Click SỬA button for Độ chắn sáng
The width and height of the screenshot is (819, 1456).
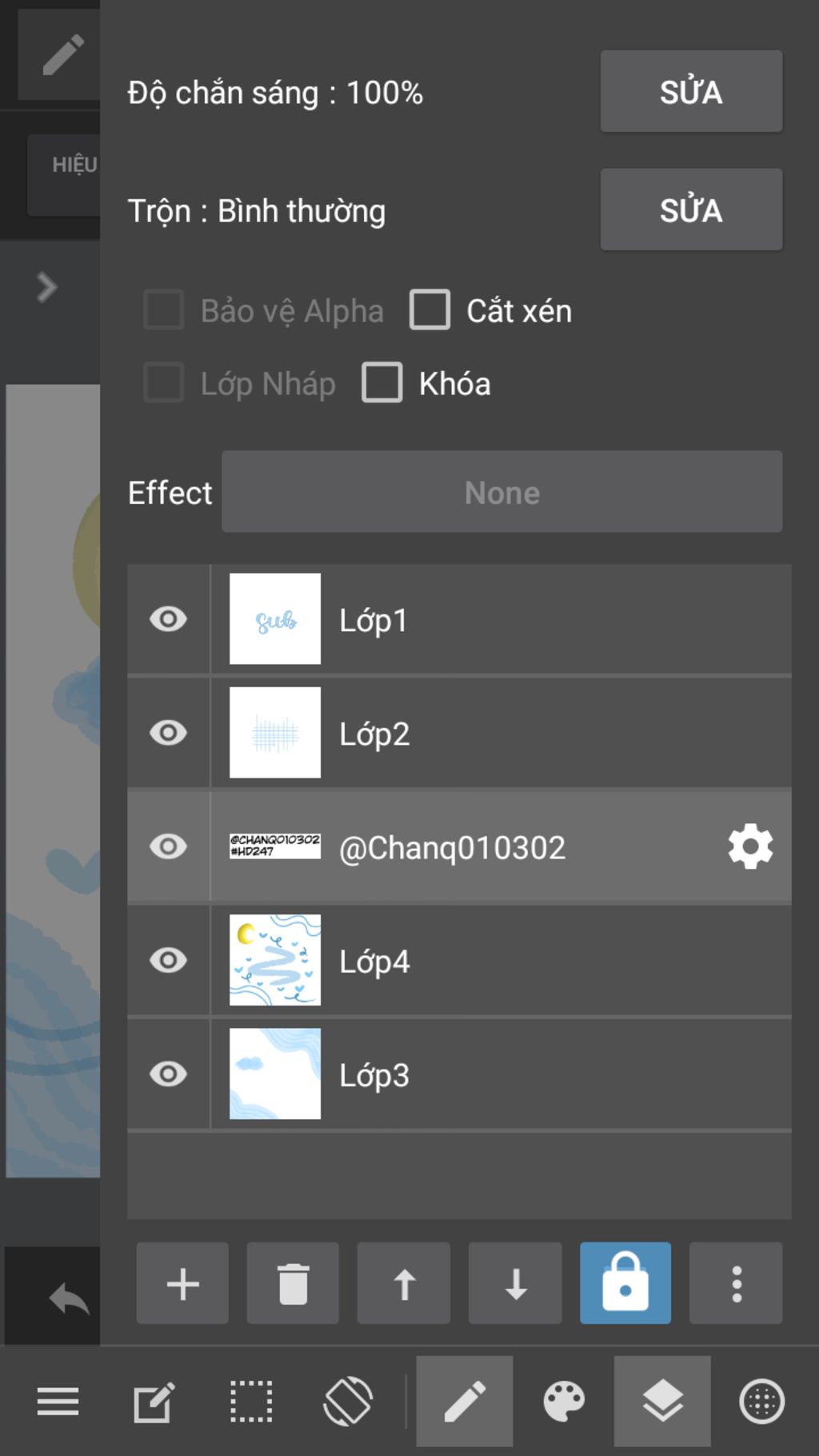tap(691, 91)
